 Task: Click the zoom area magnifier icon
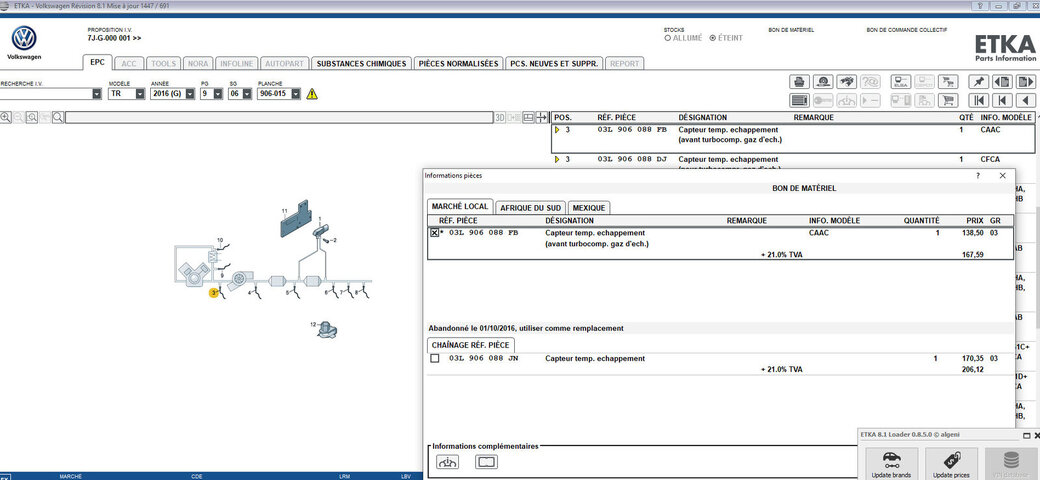[32, 117]
